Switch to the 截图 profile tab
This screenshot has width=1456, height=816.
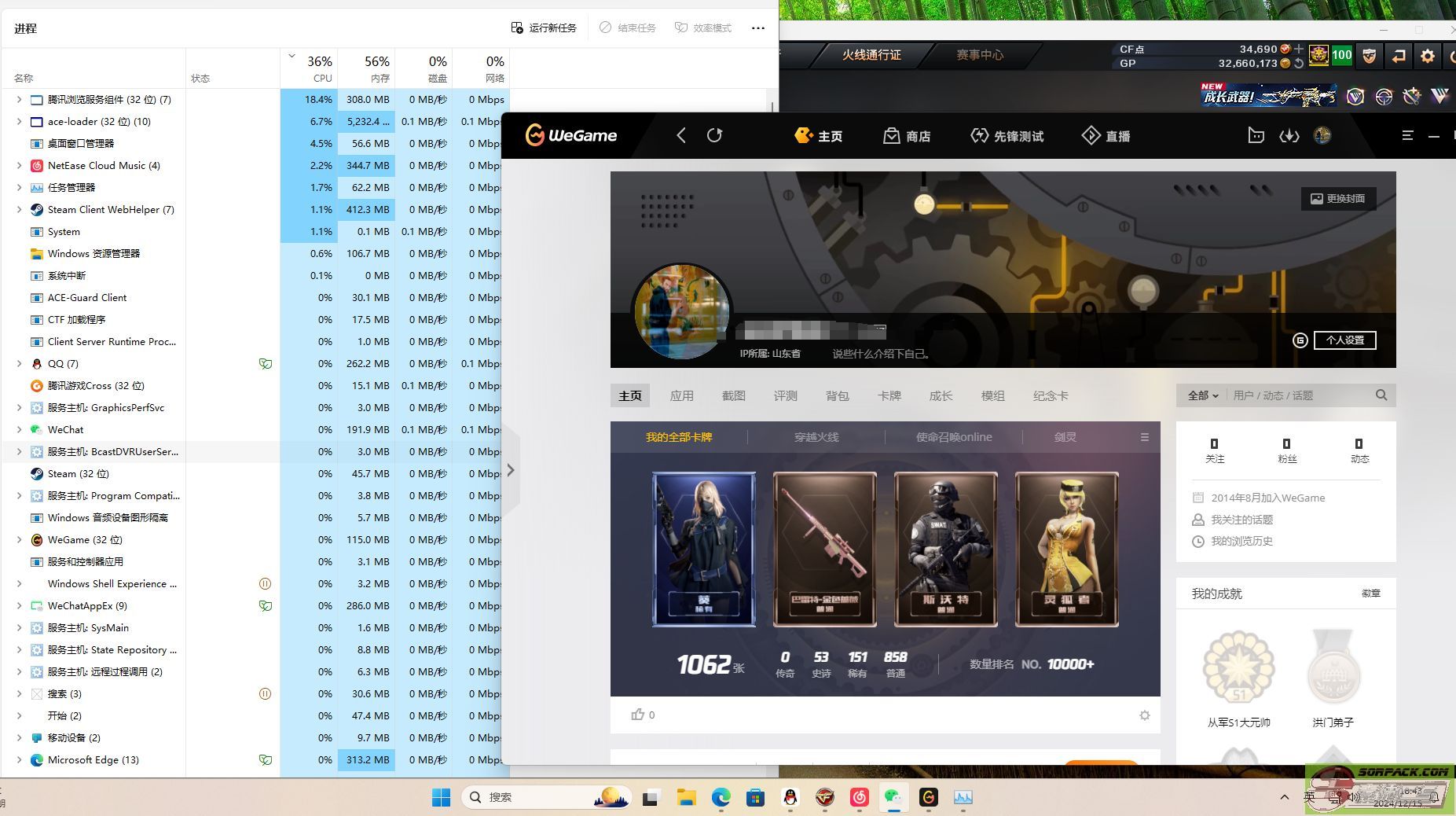[x=733, y=395]
